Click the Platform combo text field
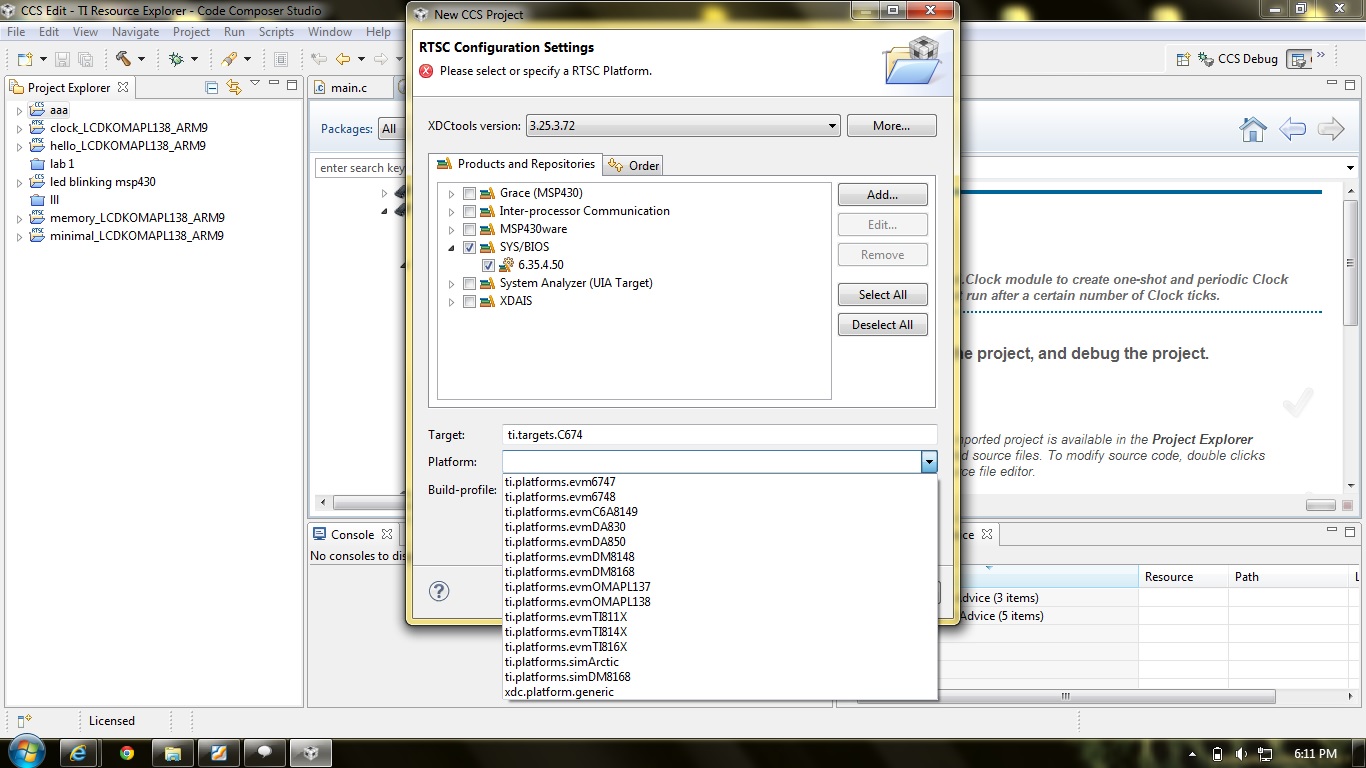Viewport: 1366px width, 768px height. pos(712,461)
